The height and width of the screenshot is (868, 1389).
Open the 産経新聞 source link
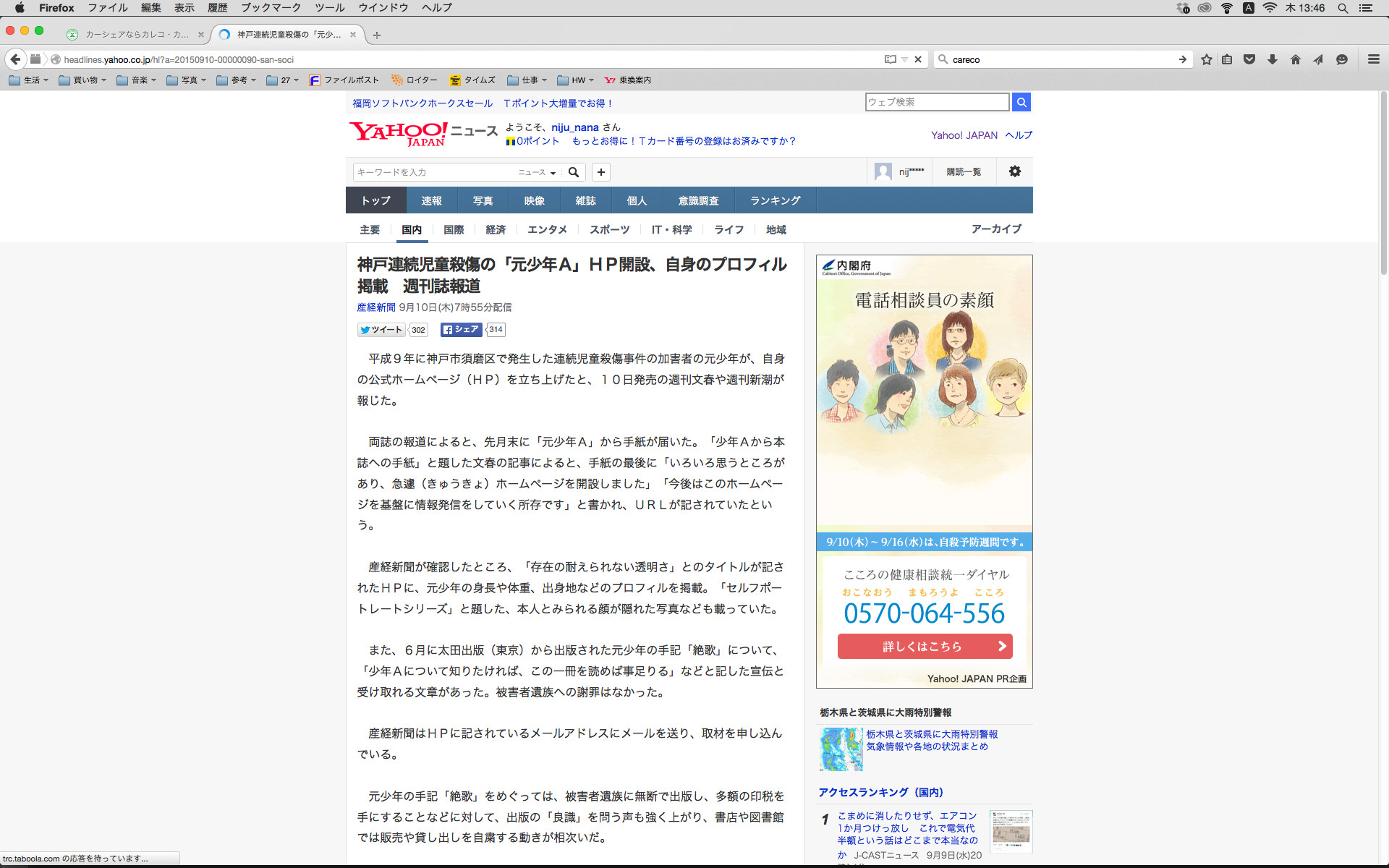coord(375,307)
